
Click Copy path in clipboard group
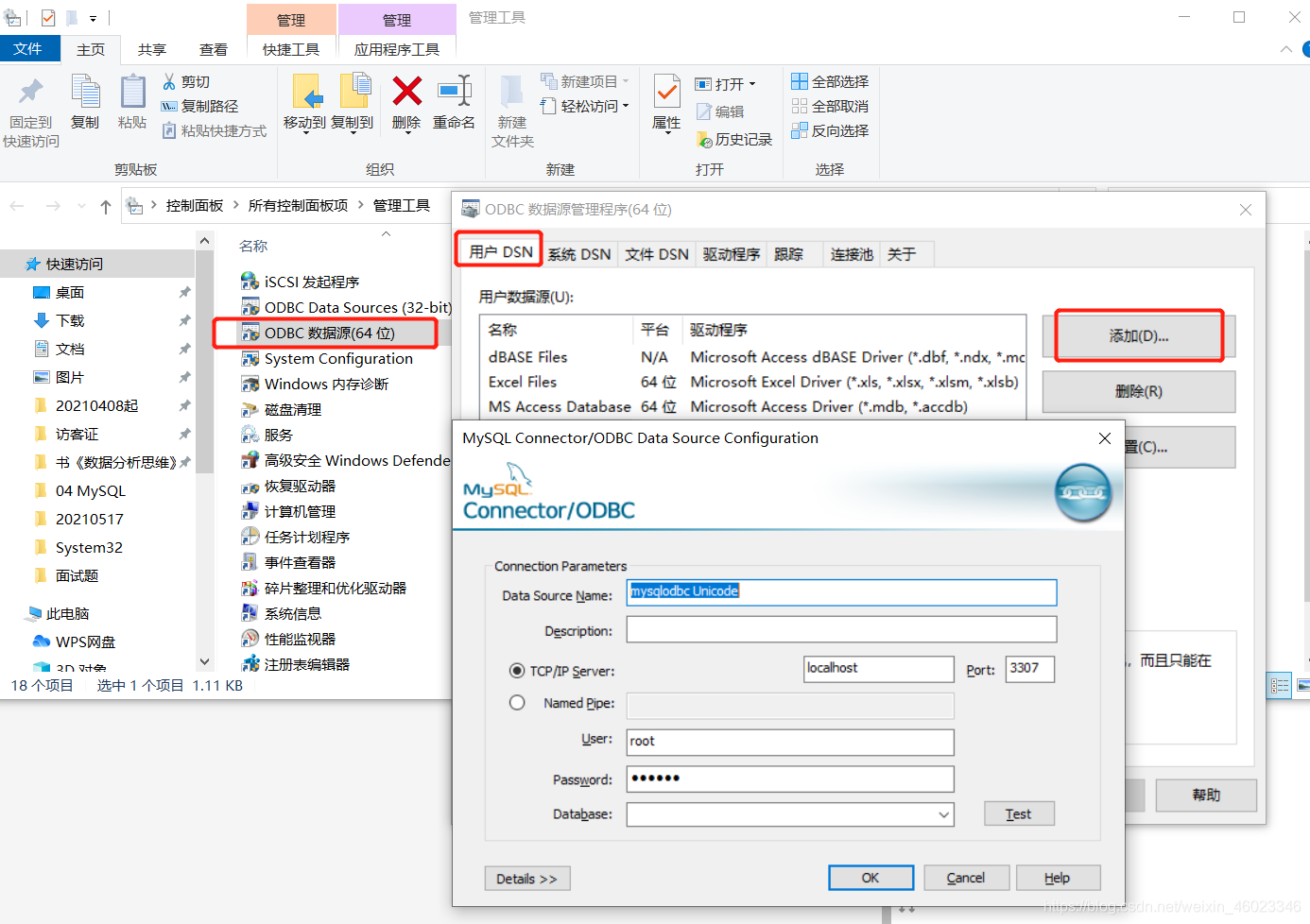[199, 107]
